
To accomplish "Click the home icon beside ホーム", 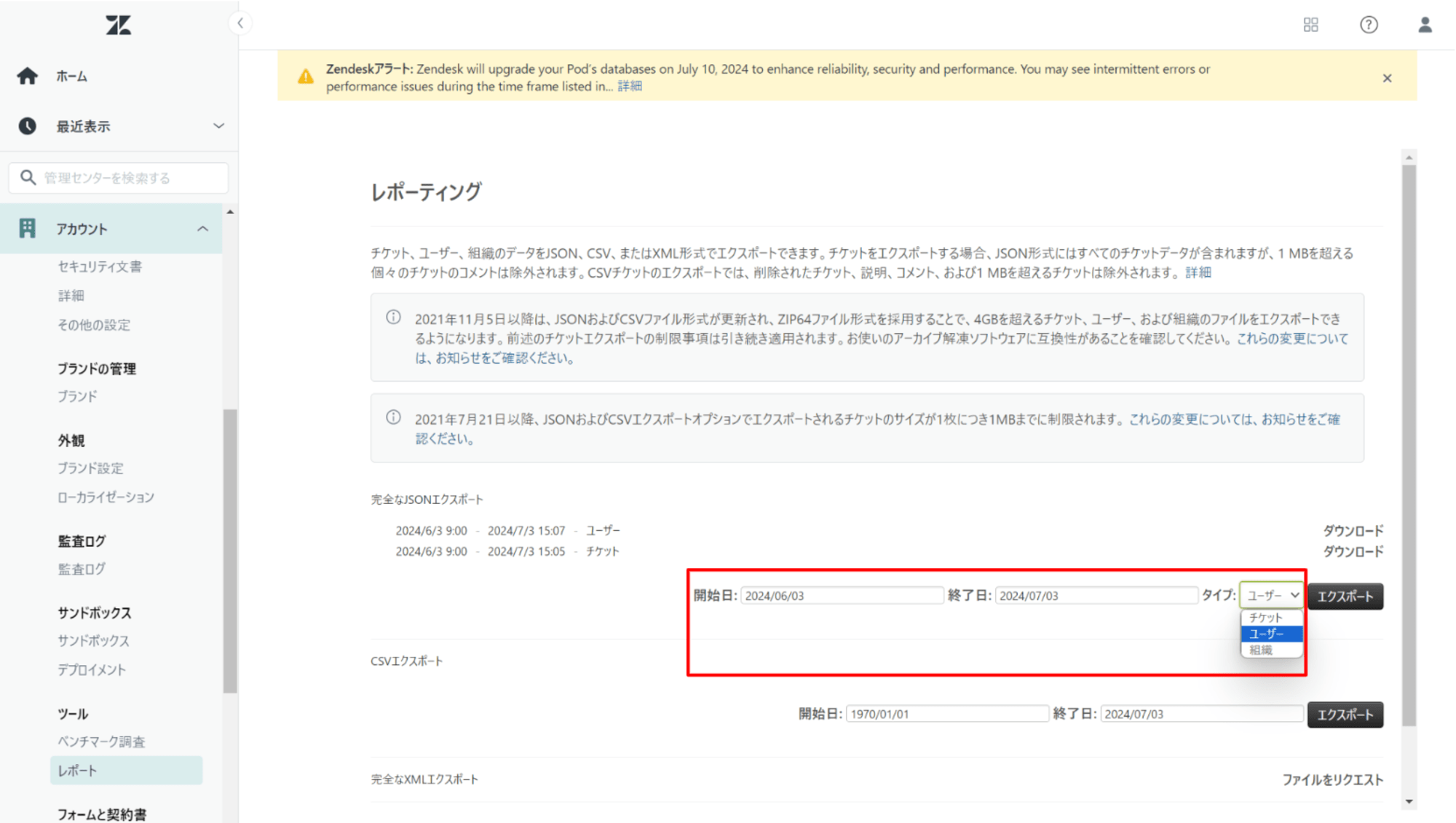I will [28, 76].
